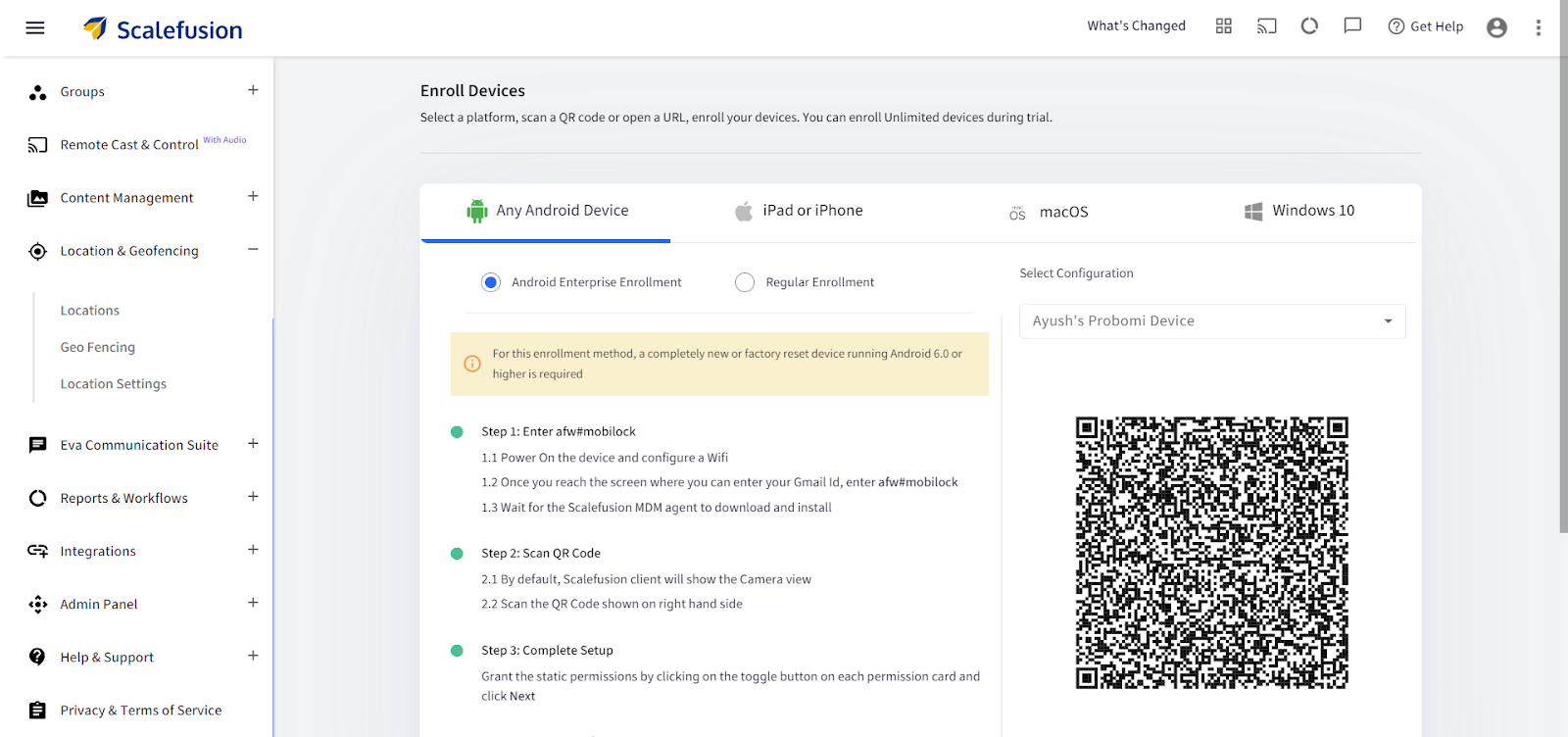Click the Step 1: Enter afw#mobilock text
The width and height of the screenshot is (1568, 737).
(x=559, y=432)
